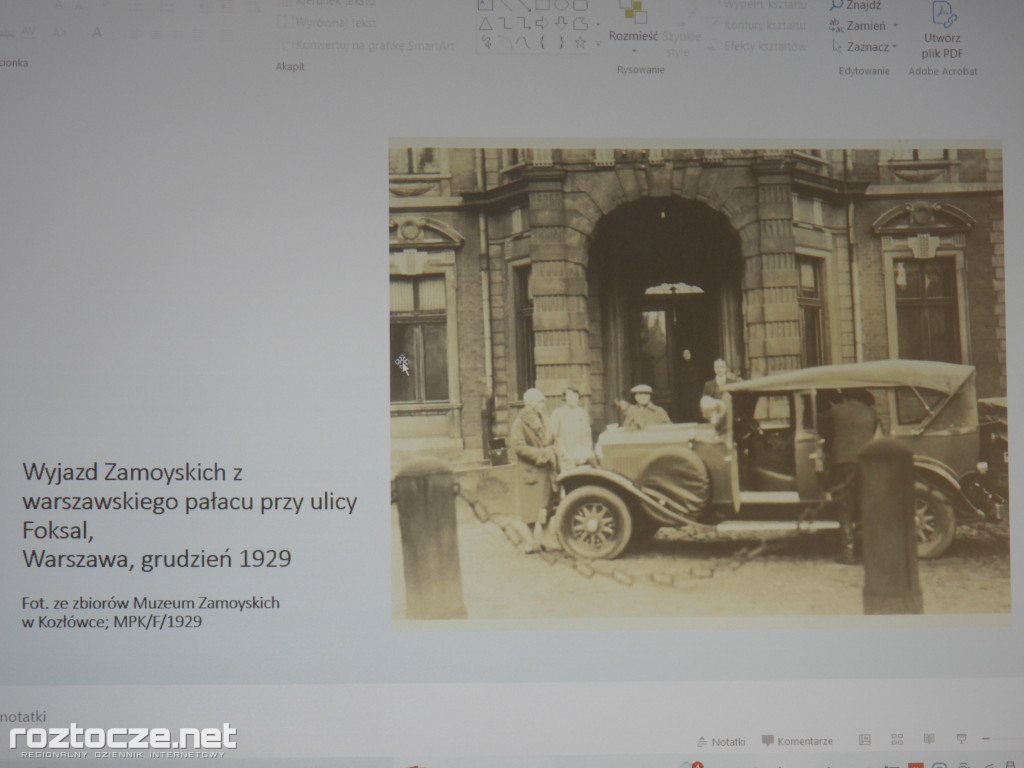Open Kontury kształtu shape outline

coord(758,25)
